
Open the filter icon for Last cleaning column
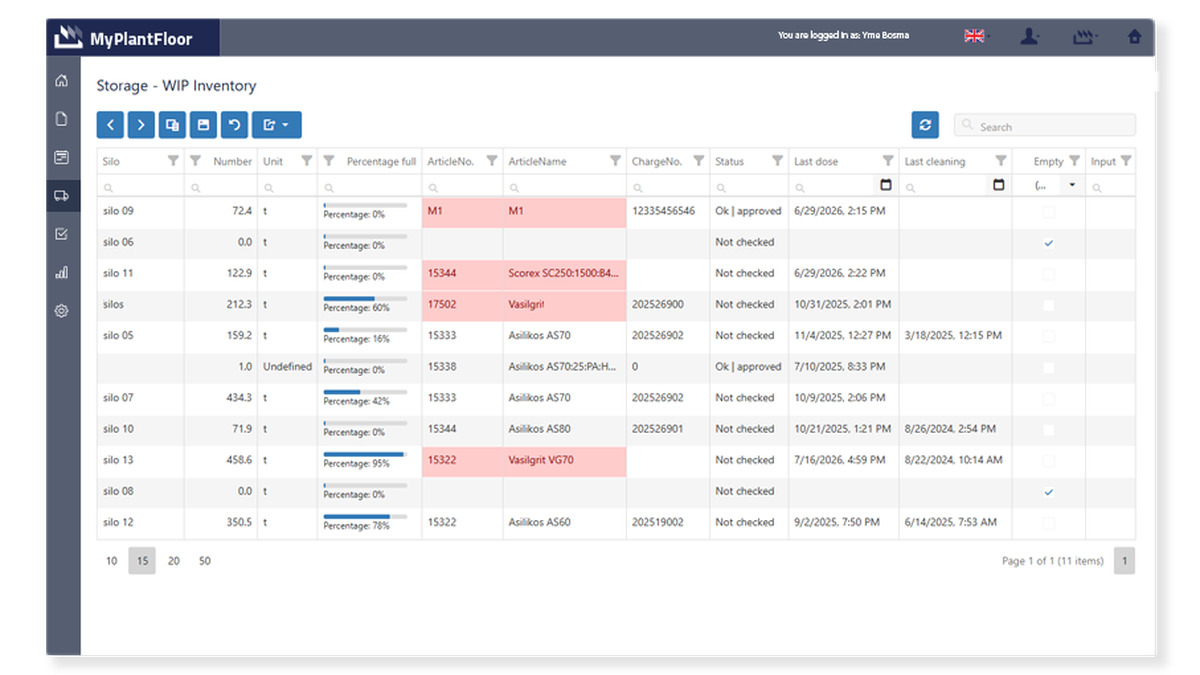[1001, 161]
